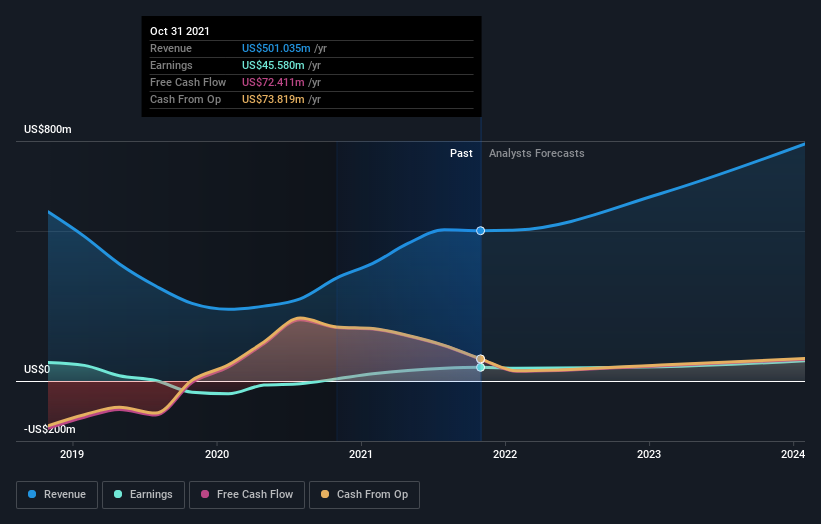Click the US$73.819m cash from op value
This screenshot has height=524, width=821.
(x=273, y=99)
